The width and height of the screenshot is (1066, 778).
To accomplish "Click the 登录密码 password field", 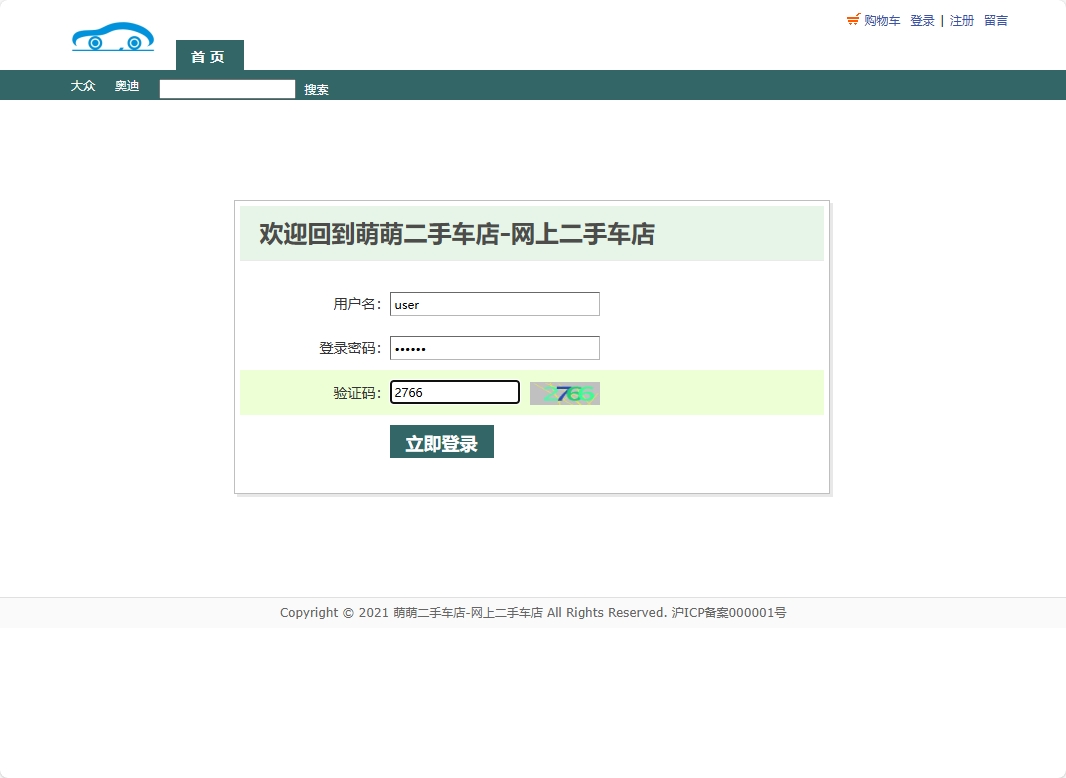I will (x=494, y=348).
